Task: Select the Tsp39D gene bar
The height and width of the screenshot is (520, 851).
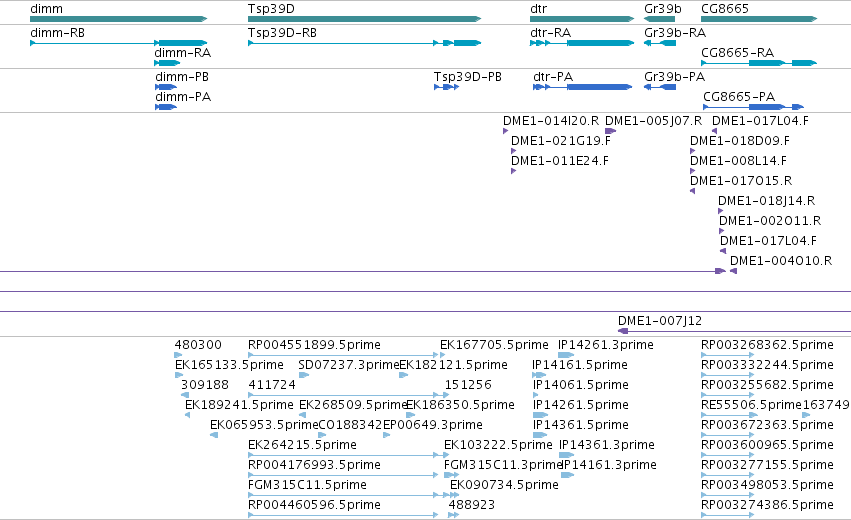Action: (x=364, y=19)
